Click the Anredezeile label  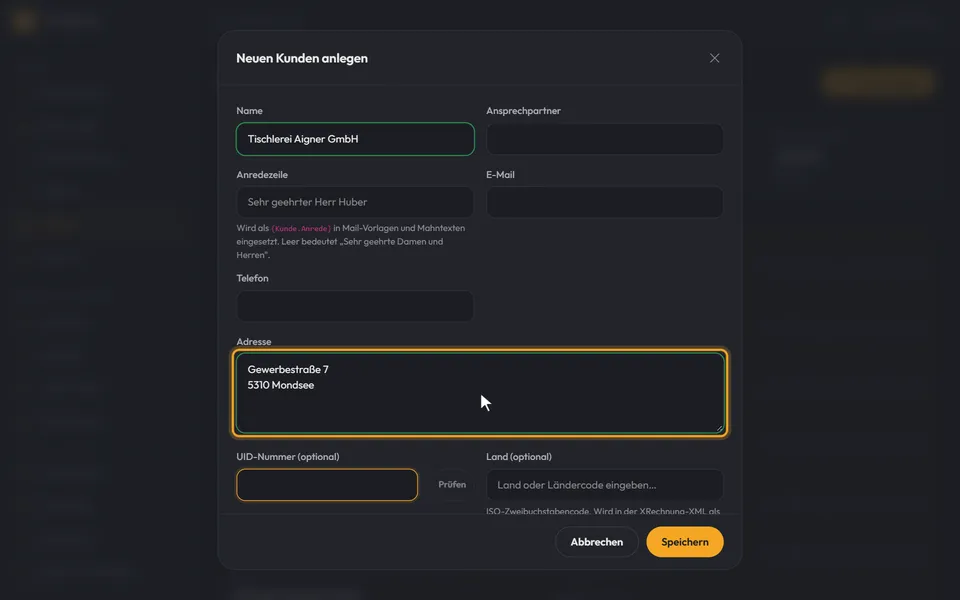(262, 174)
